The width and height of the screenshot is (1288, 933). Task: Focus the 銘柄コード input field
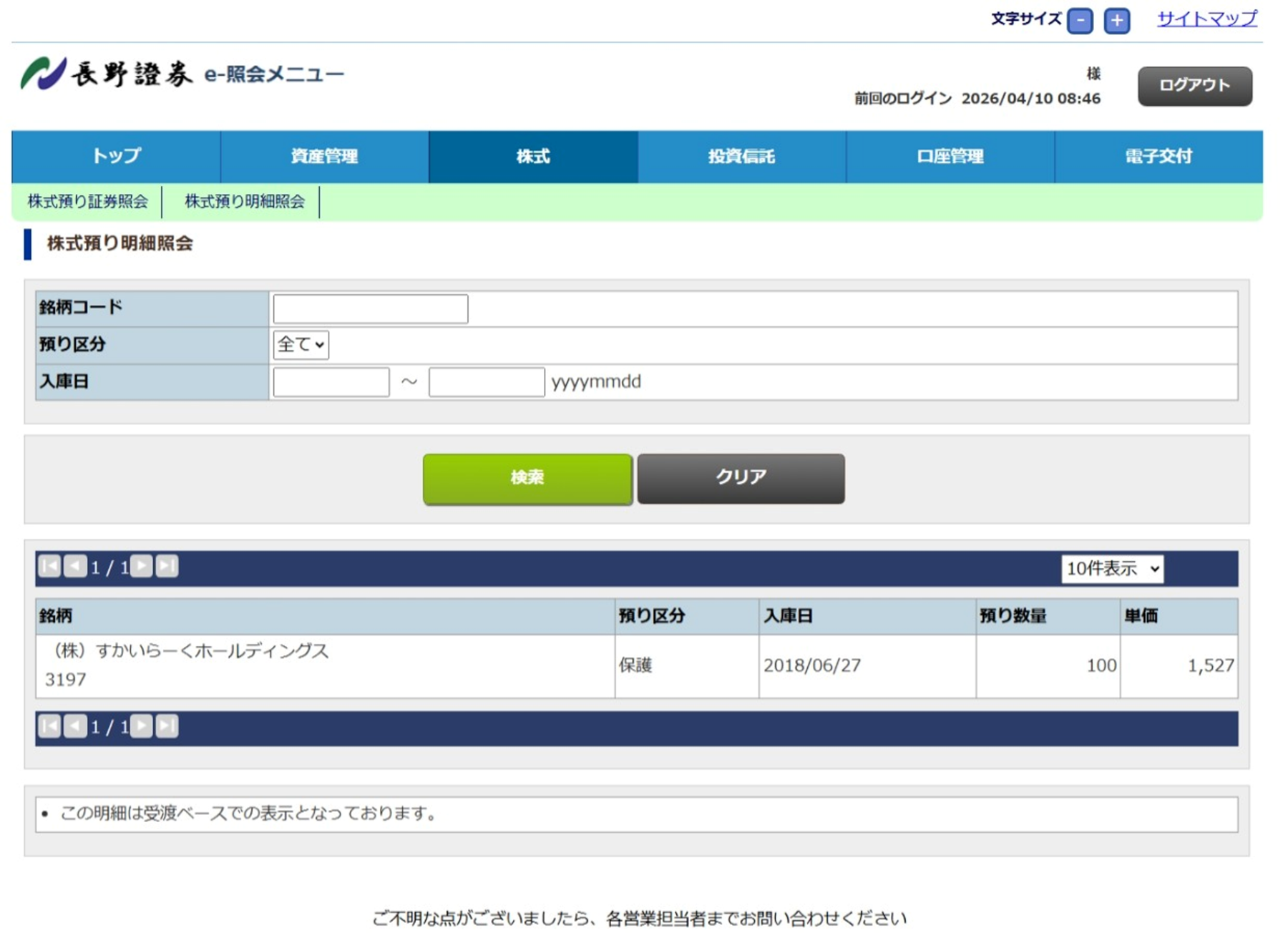pyautogui.click(x=371, y=309)
